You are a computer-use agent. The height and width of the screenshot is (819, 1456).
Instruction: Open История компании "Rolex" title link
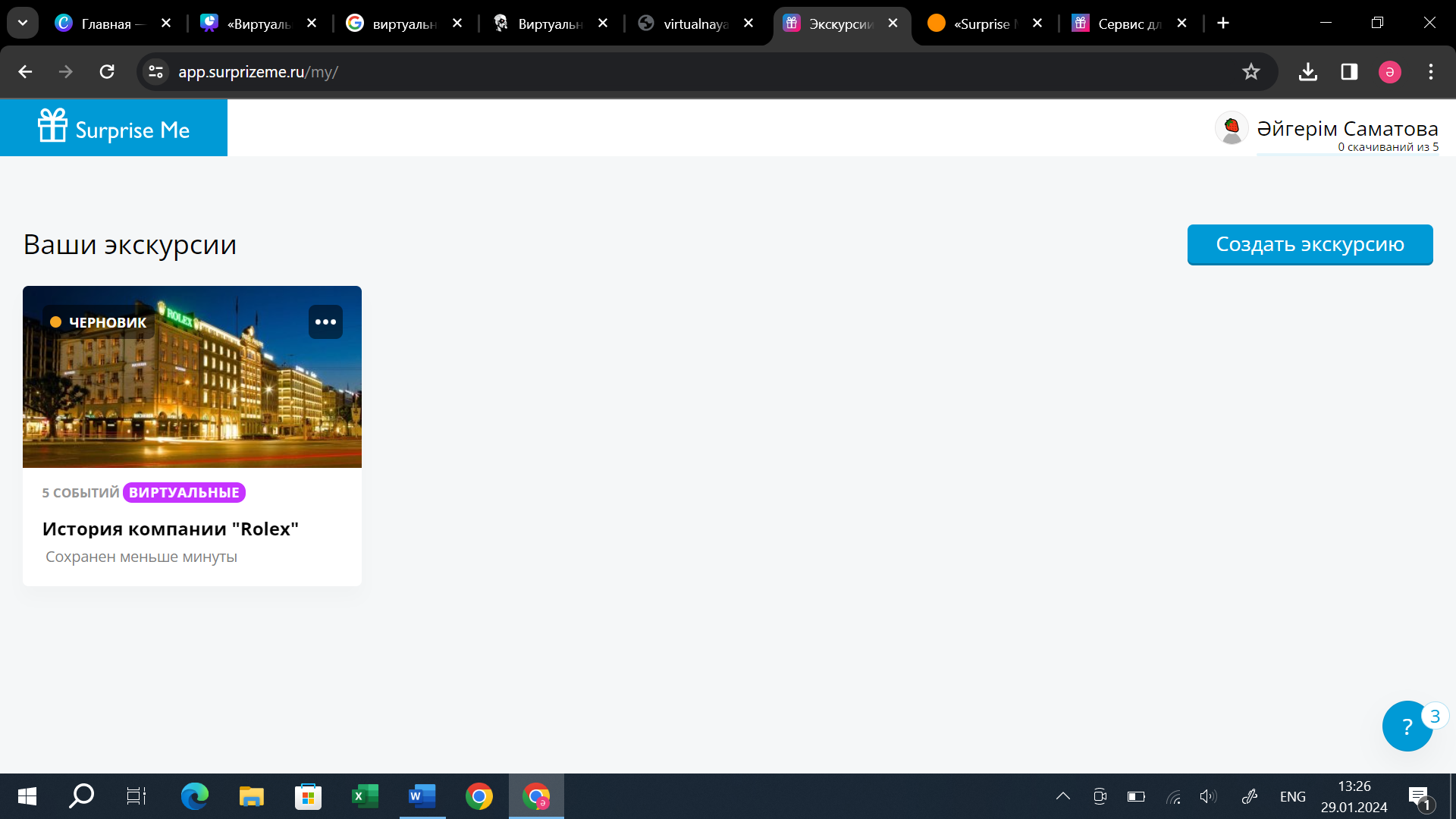point(171,529)
